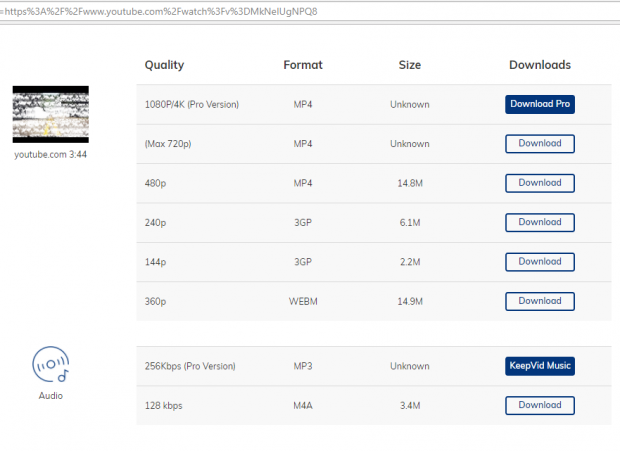Click the audio headphone music icon
This screenshot has height=451, width=620.
(50, 366)
